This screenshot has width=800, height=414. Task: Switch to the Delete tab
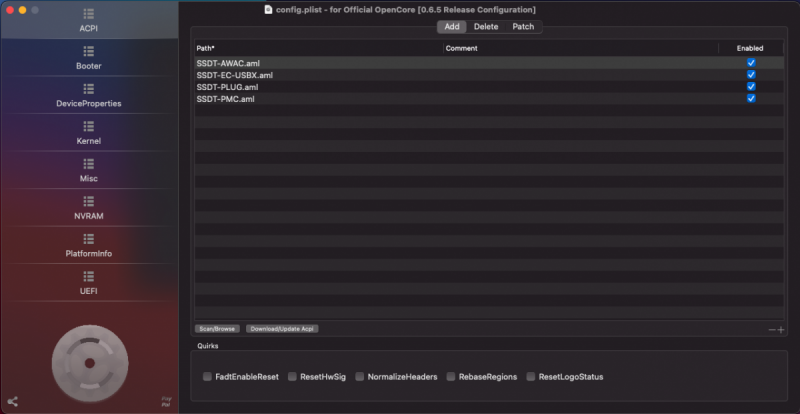coord(486,27)
